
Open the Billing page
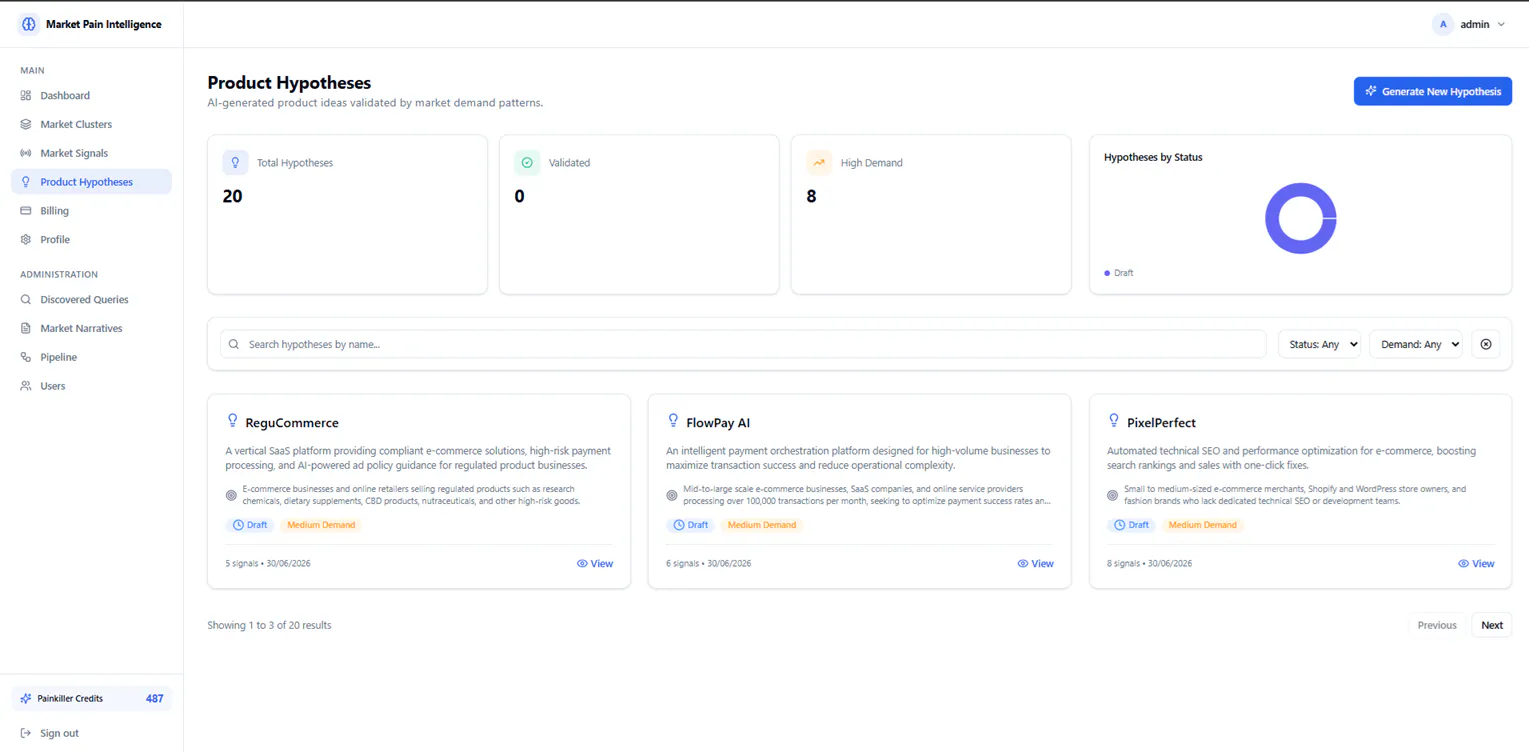click(x=91, y=211)
